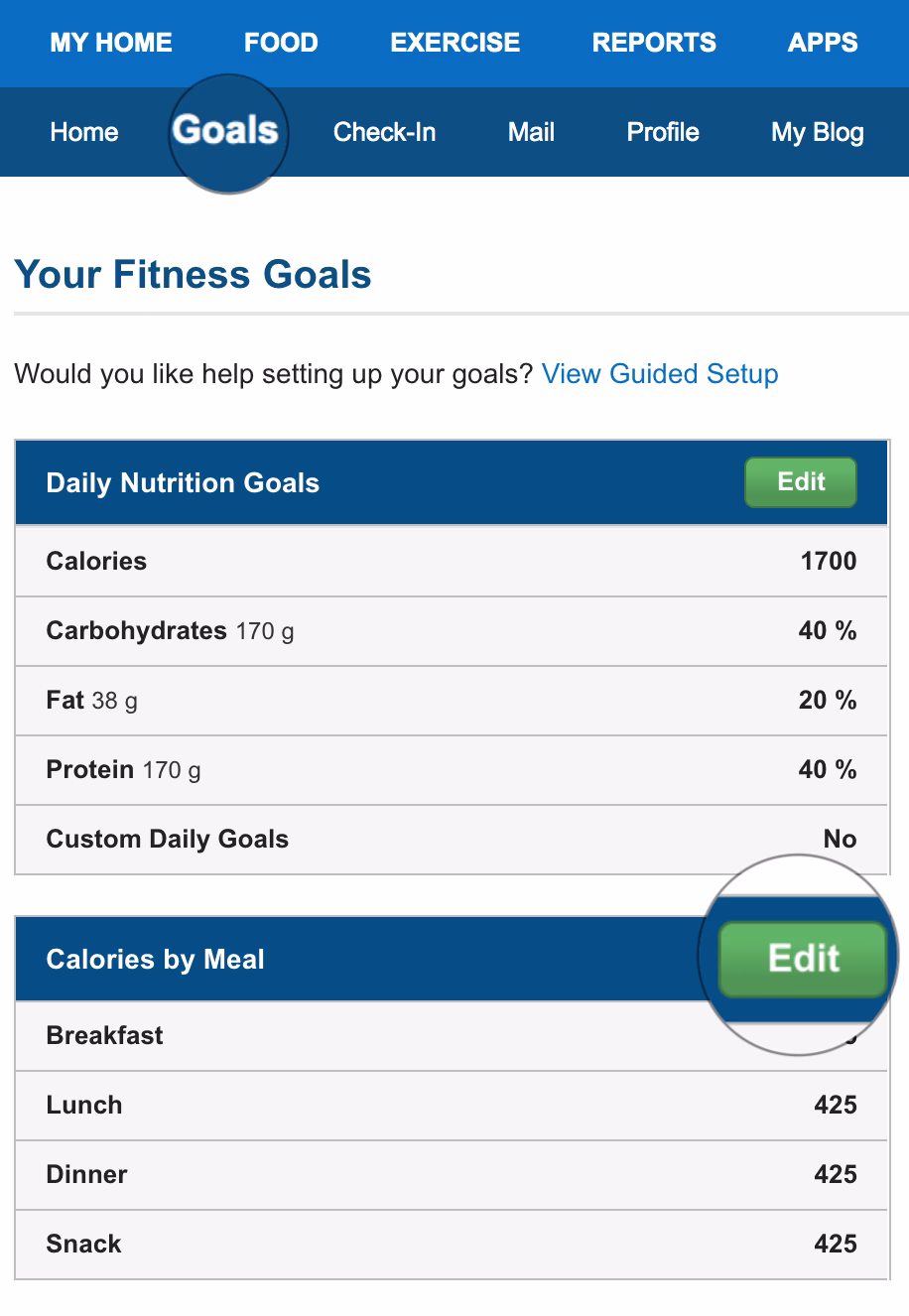This screenshot has height=1316, width=909.
Task: Open the EXERCISE menu item
Action: [455, 43]
